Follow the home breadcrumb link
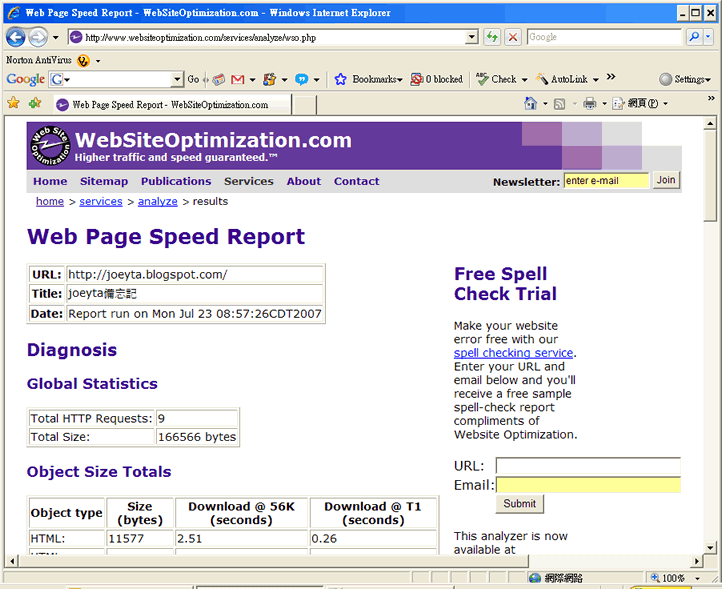Screen dimensions: 722x589 coord(50,202)
